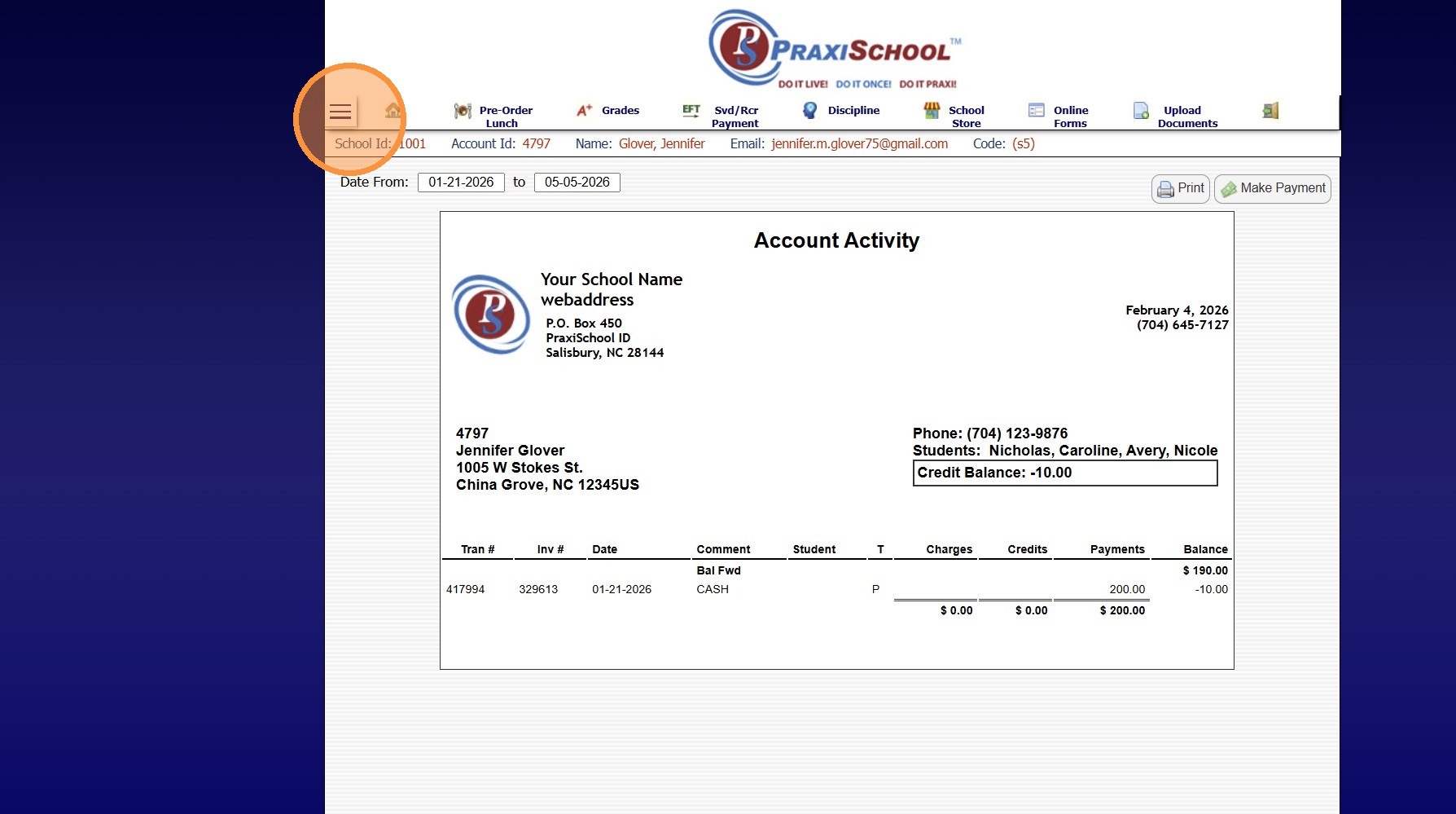Click the Jennifer Glover name in the report
The width and height of the screenshot is (1456, 814).
pos(510,451)
